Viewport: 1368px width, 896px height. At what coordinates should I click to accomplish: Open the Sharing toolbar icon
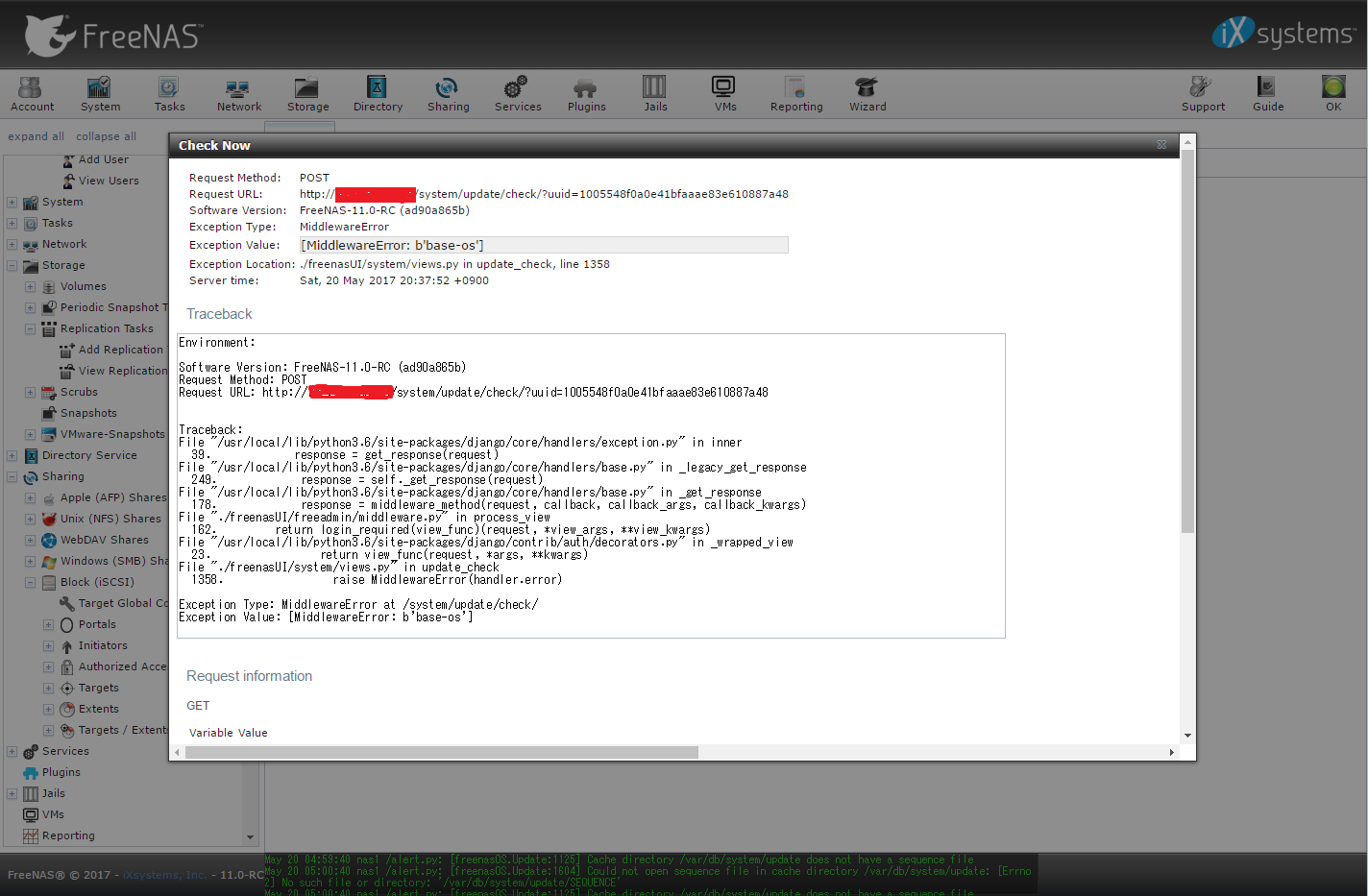(448, 94)
